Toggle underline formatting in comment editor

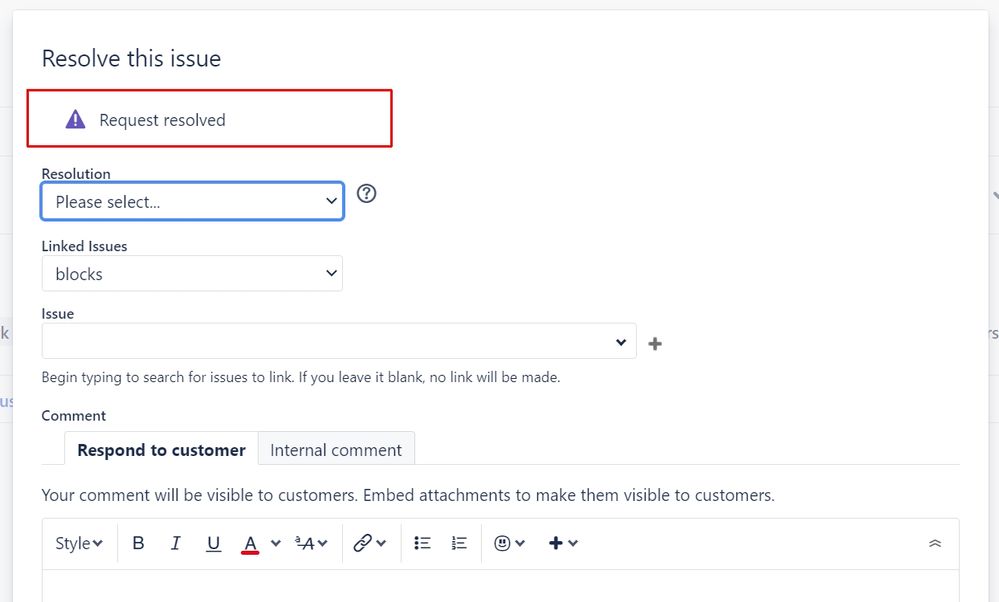point(213,543)
